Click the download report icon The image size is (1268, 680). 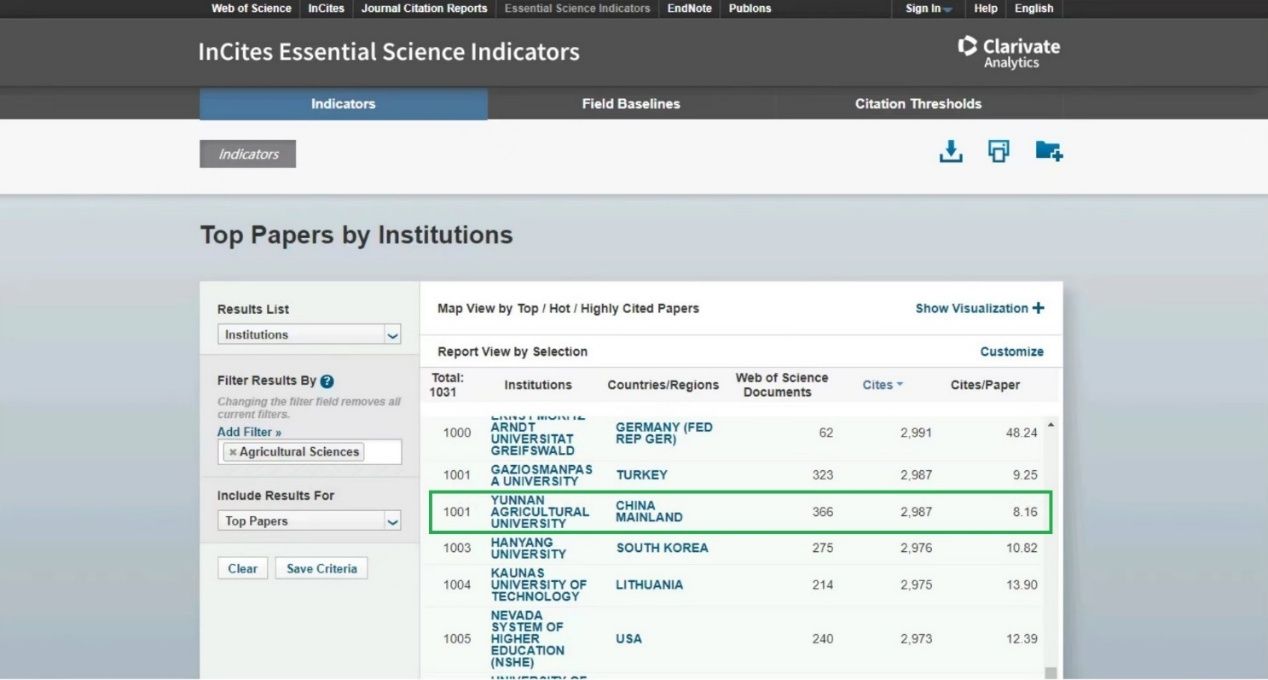[x=950, y=151]
